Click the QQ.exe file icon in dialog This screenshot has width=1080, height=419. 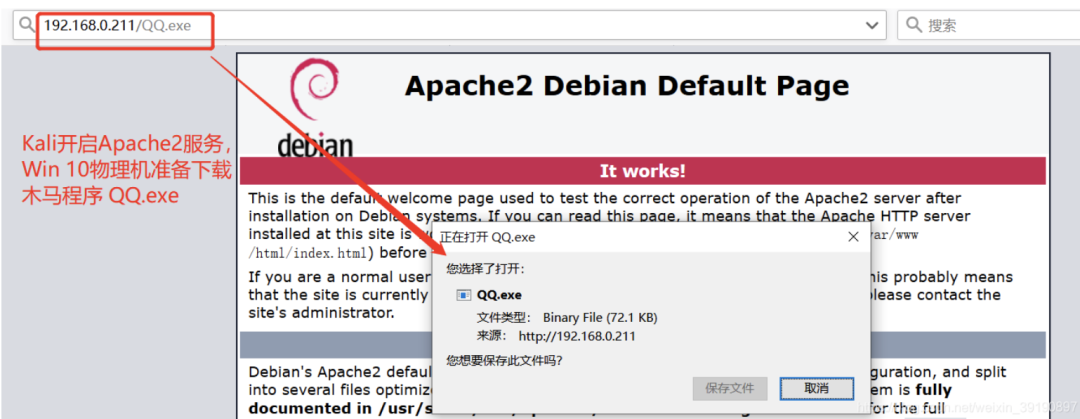tap(464, 295)
